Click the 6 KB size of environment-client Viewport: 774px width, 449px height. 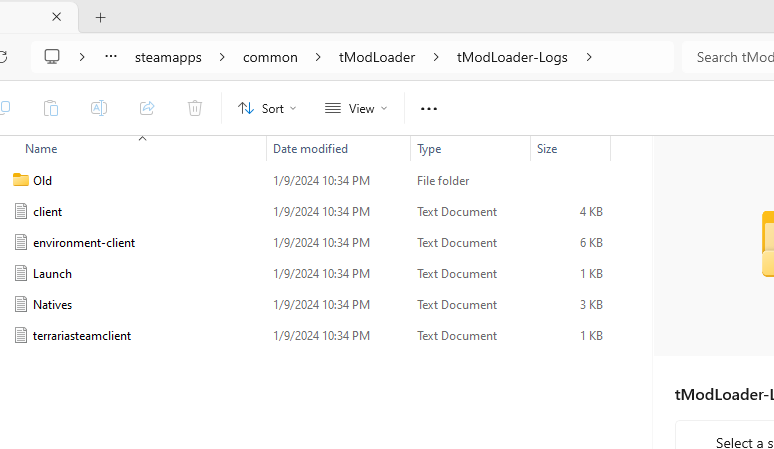pyautogui.click(x=591, y=243)
